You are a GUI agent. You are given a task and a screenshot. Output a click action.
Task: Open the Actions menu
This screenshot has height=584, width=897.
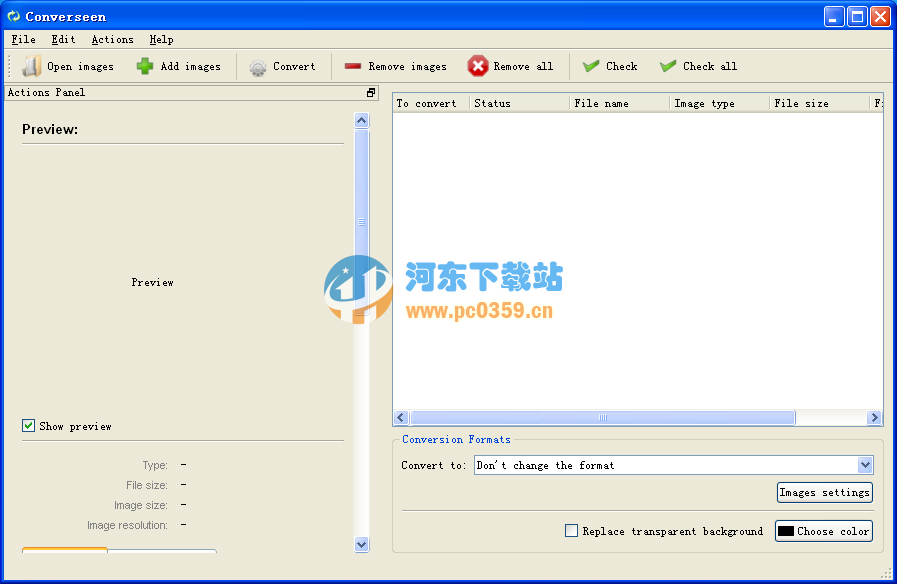(111, 39)
